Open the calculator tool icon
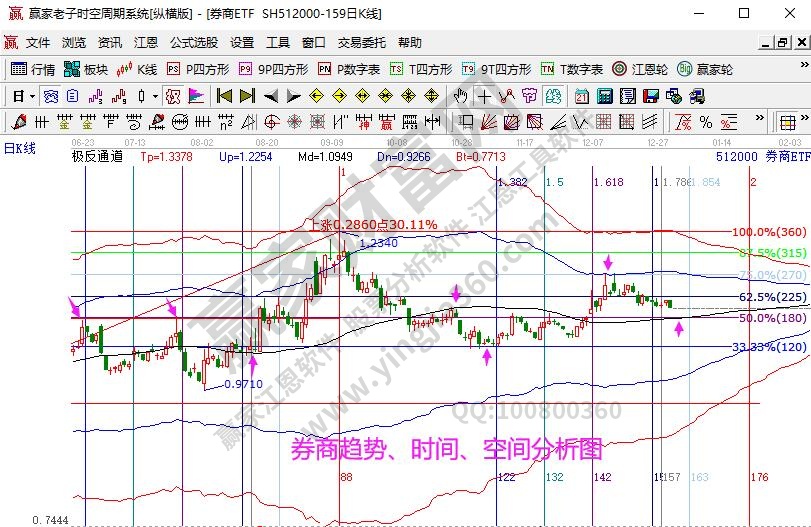811x527 pixels. point(604,96)
